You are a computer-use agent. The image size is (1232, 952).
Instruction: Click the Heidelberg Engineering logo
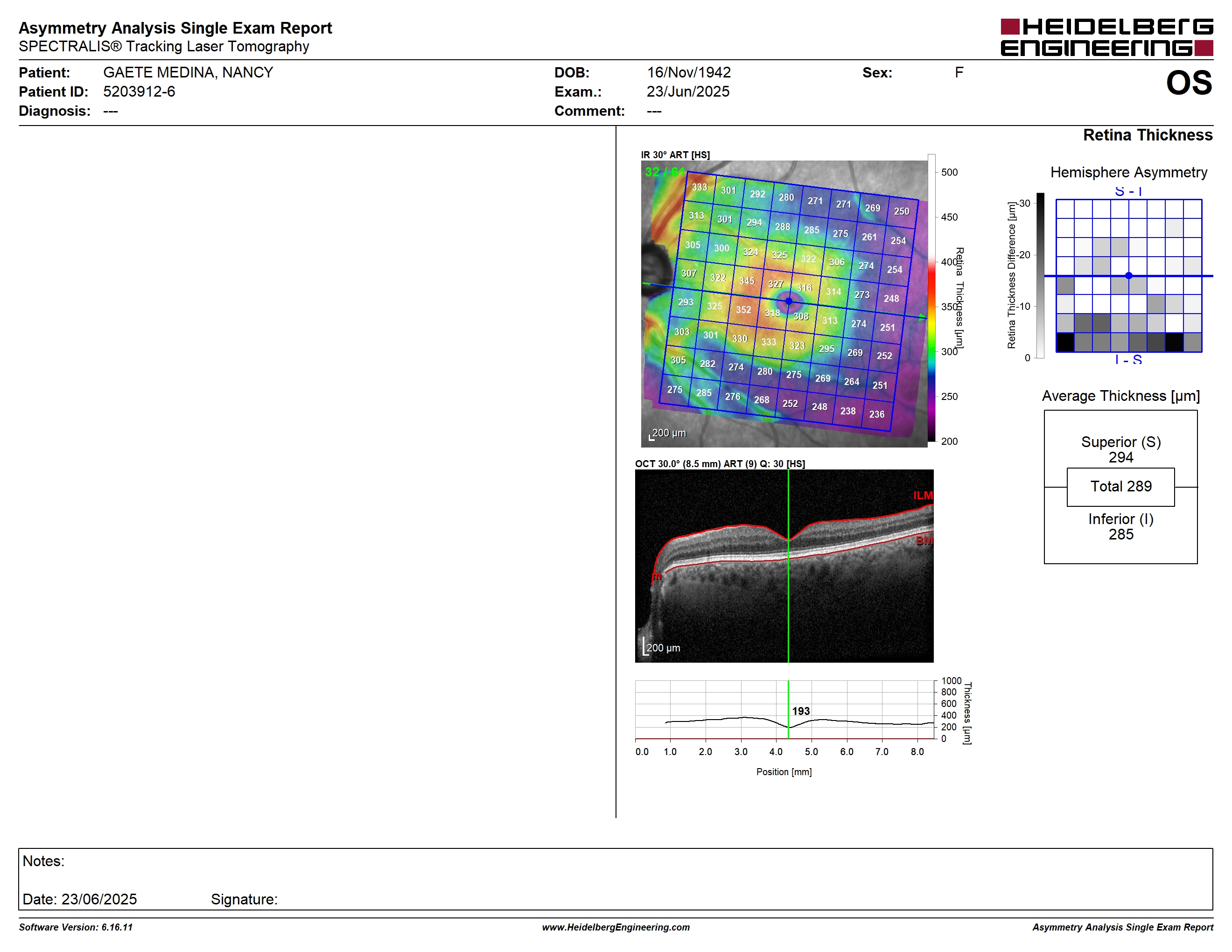click(x=1107, y=37)
